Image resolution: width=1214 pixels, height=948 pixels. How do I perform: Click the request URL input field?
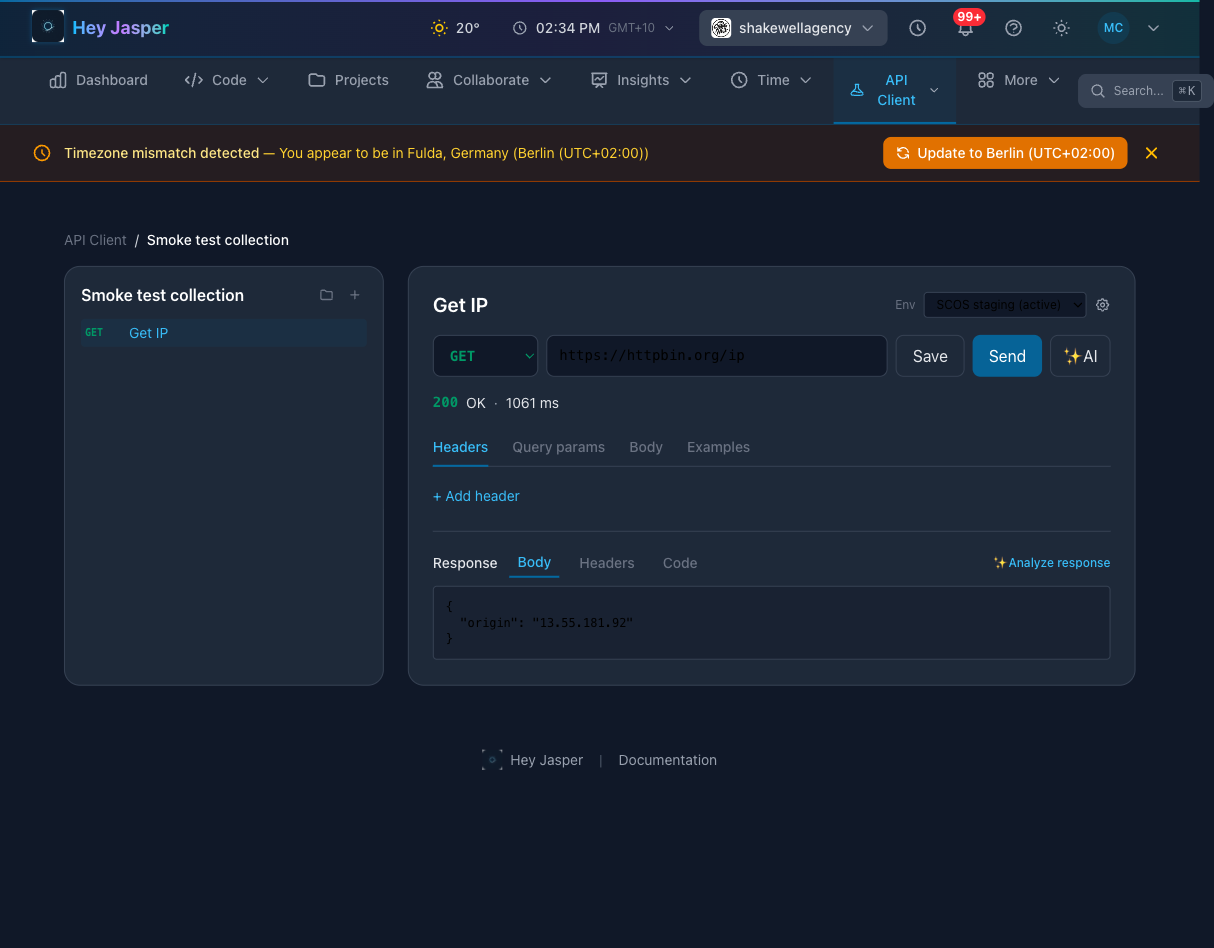[716, 356]
